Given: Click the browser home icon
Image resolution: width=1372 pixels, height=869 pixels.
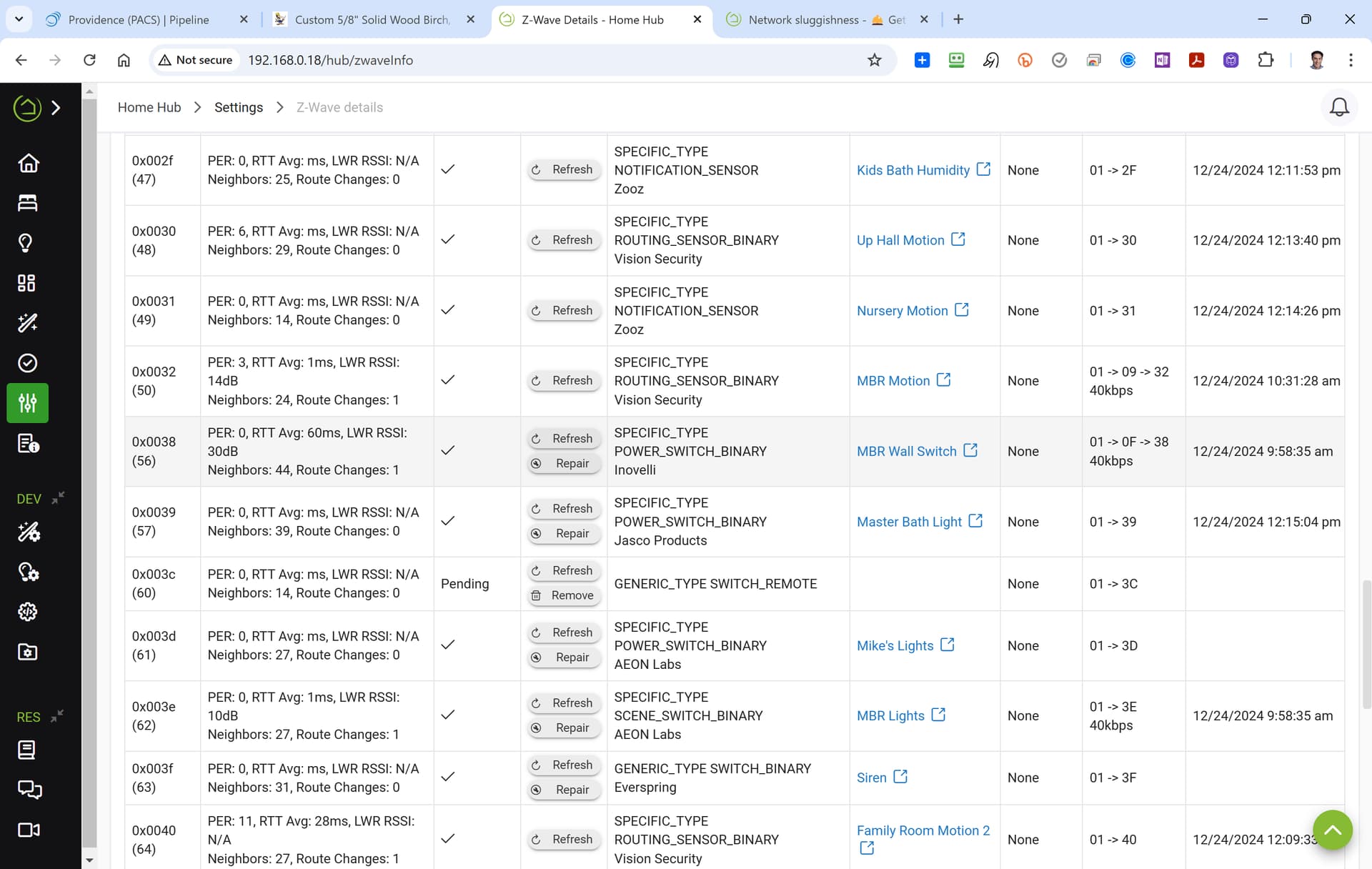Looking at the screenshot, I should [124, 60].
